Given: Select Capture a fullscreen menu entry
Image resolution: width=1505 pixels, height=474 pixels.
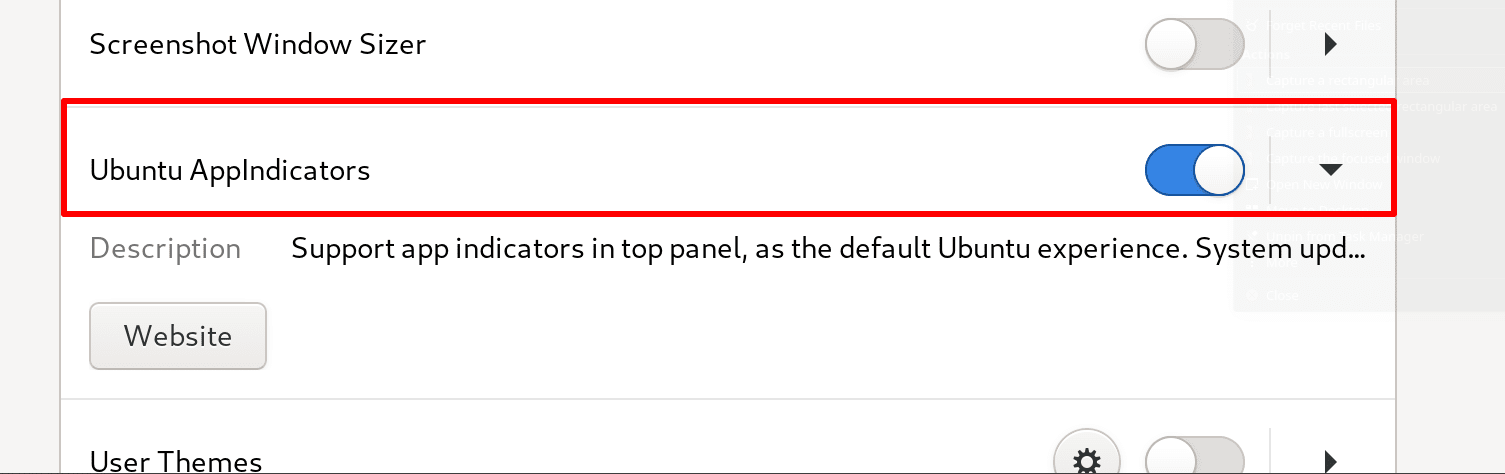Looking at the screenshot, I should click(x=1325, y=132).
